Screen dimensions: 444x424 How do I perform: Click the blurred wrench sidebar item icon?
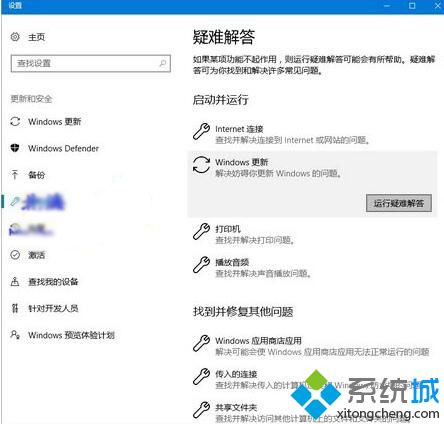tap(15, 201)
